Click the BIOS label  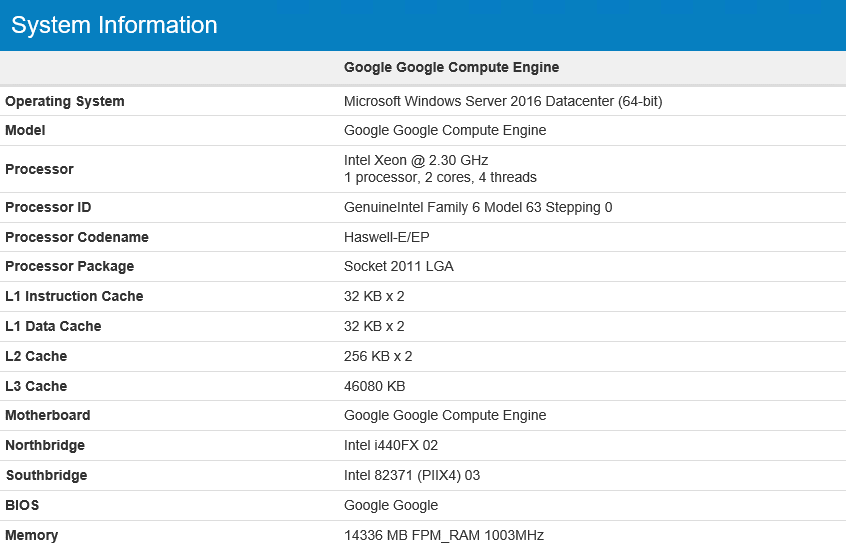click(22, 506)
